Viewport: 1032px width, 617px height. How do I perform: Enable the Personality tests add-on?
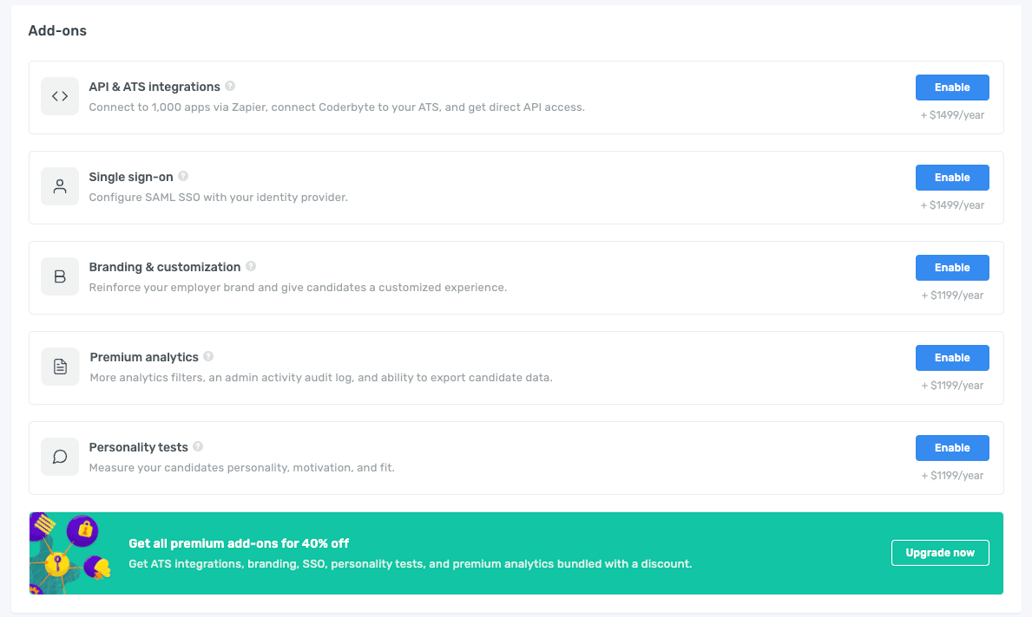pyautogui.click(x=951, y=447)
